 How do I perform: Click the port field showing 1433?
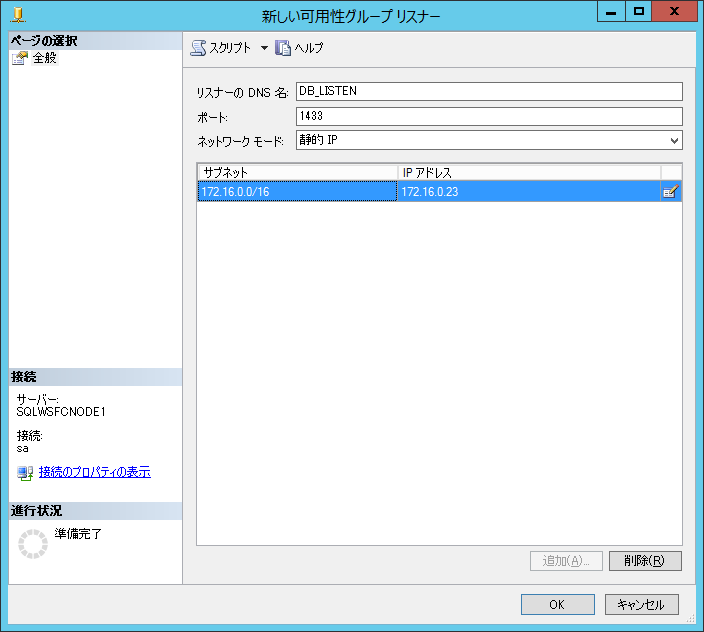[488, 116]
